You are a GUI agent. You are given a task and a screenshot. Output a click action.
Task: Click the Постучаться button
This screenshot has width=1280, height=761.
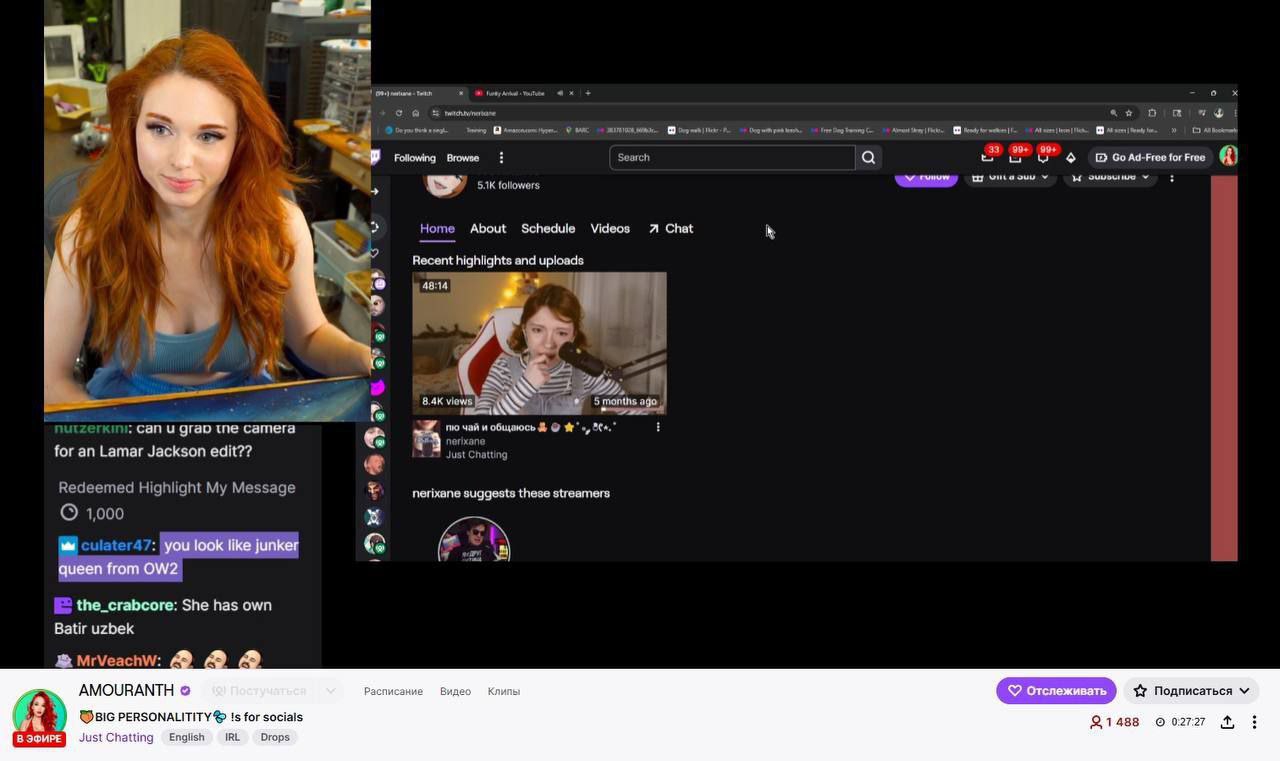click(259, 691)
